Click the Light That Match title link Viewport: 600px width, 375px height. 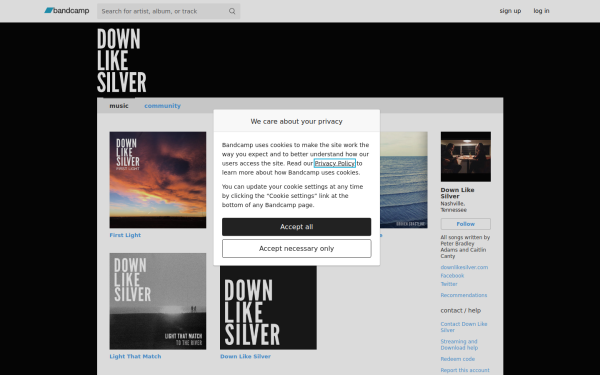point(135,356)
